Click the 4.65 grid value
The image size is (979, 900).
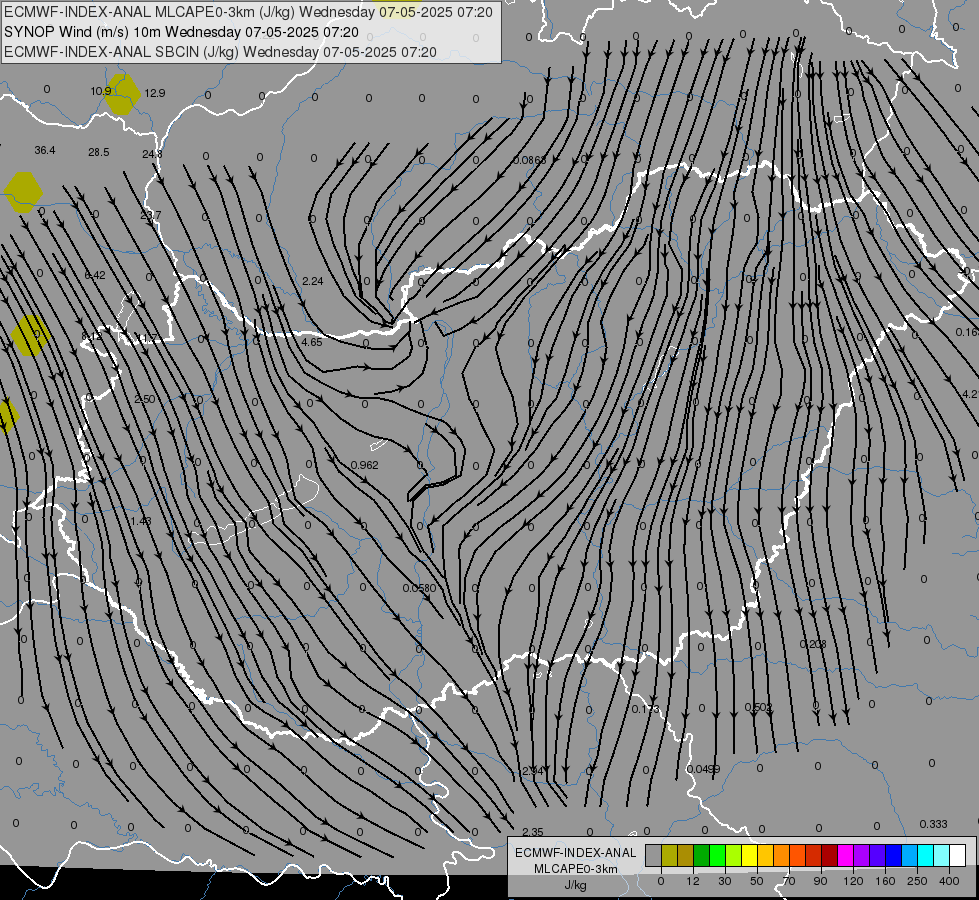(x=312, y=342)
